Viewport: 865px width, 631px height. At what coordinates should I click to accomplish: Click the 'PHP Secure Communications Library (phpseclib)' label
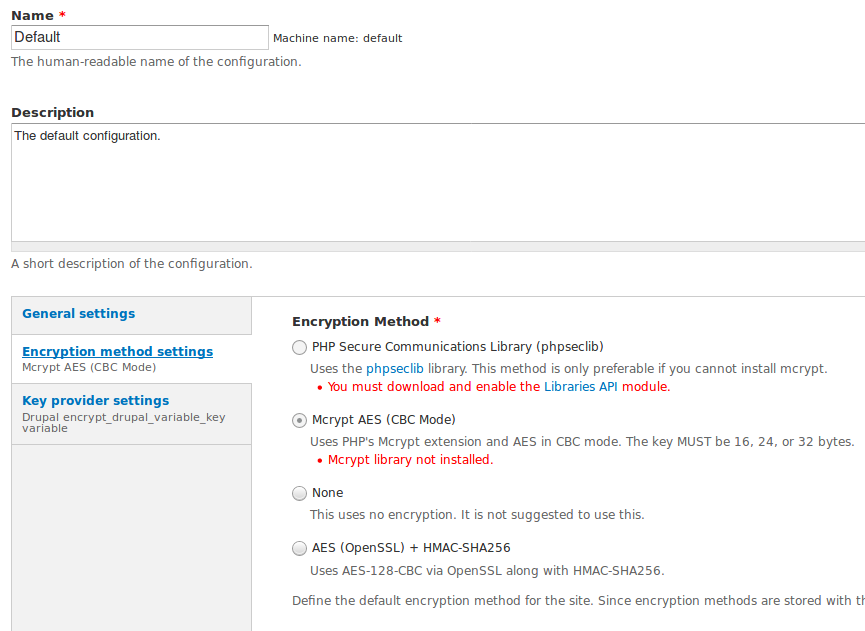pyautogui.click(x=458, y=346)
